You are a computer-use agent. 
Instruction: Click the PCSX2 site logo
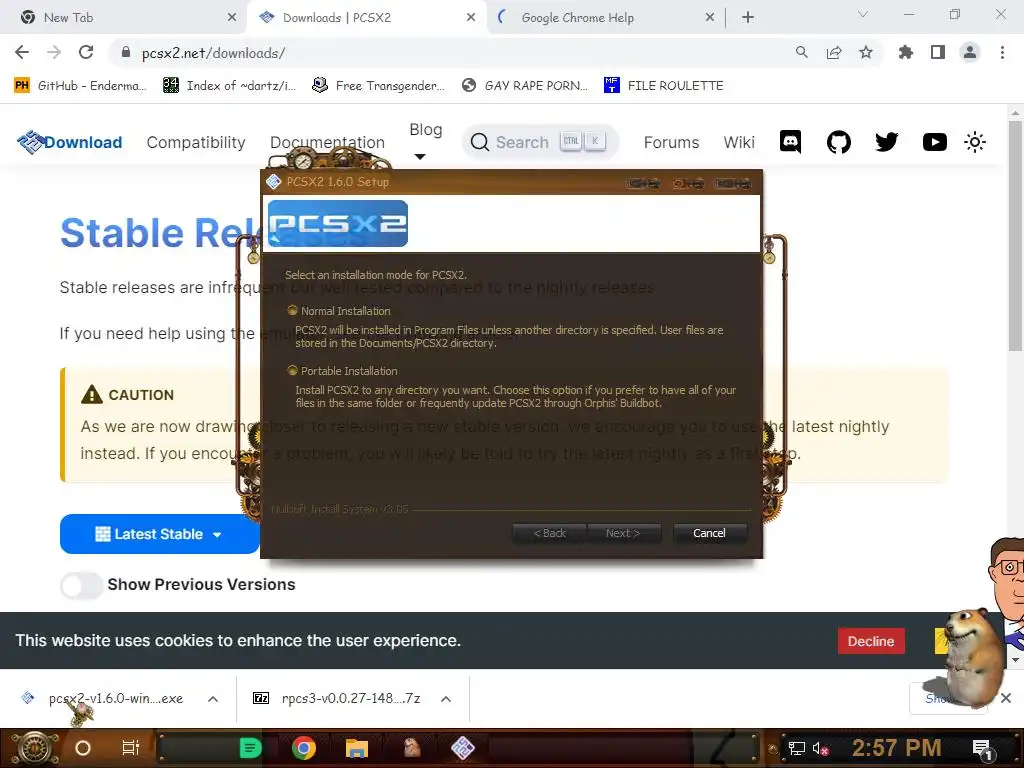pos(29,142)
